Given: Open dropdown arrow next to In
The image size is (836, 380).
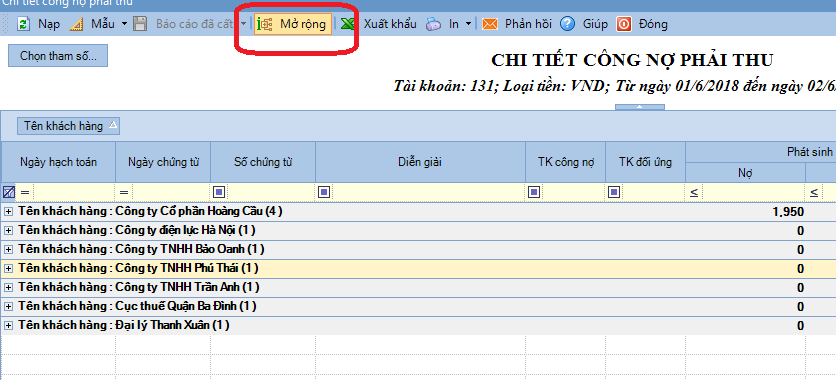Looking at the screenshot, I should pyautogui.click(x=468, y=24).
